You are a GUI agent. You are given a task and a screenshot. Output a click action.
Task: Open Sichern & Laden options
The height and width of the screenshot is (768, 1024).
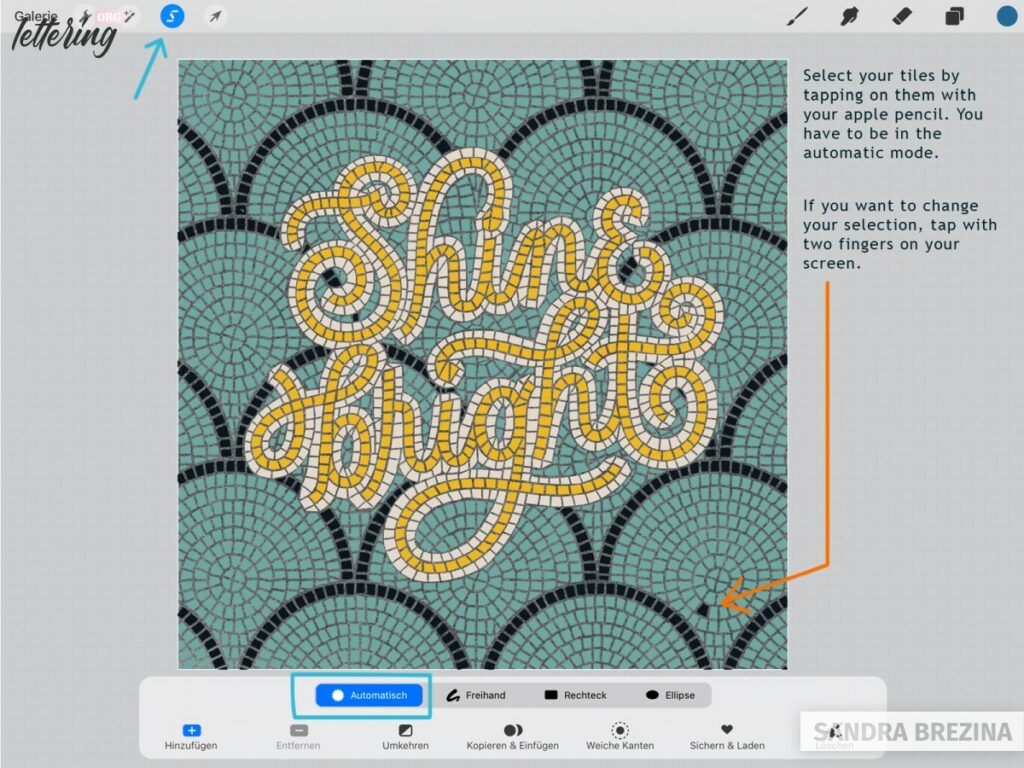click(x=726, y=730)
